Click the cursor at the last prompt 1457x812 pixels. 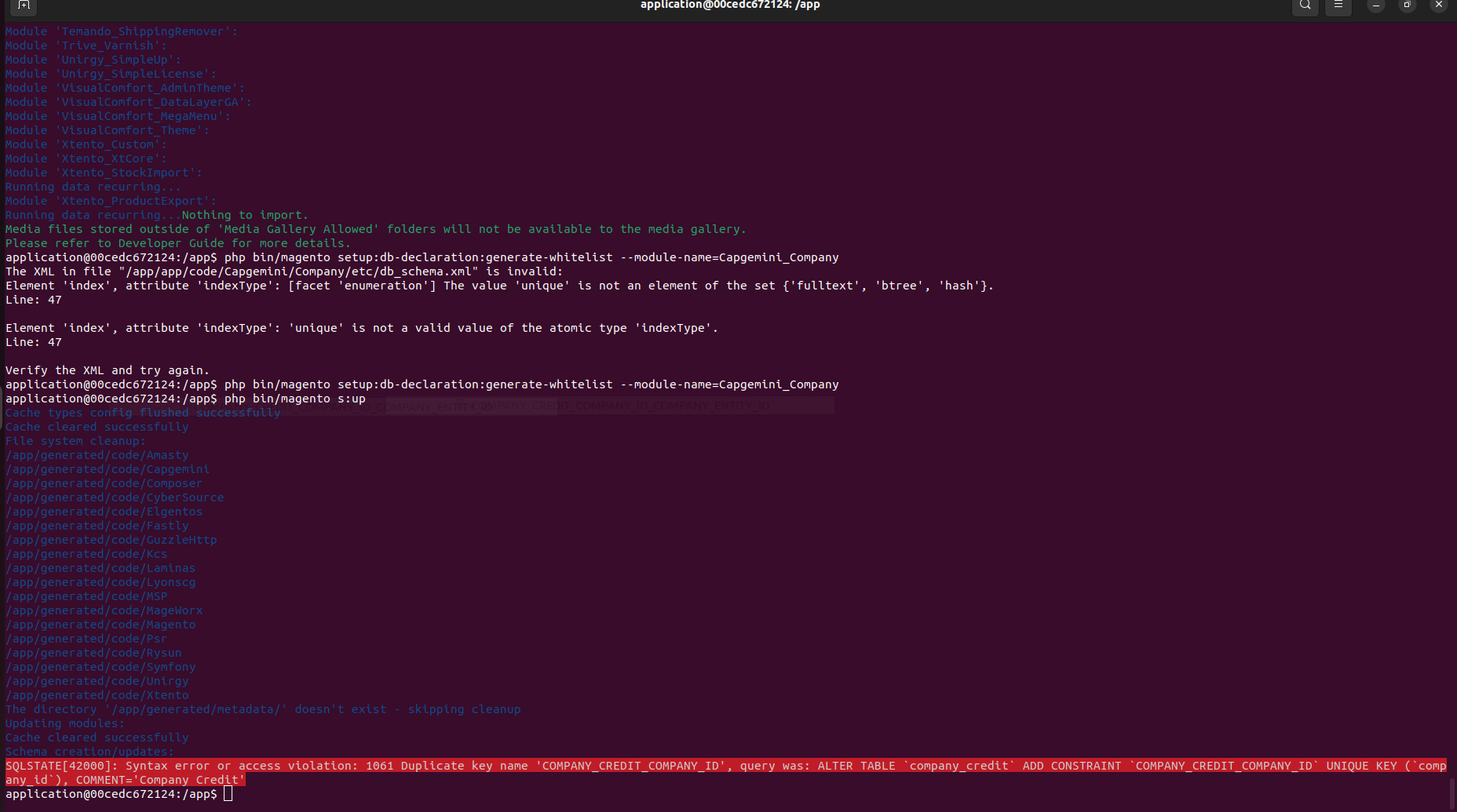coord(228,794)
